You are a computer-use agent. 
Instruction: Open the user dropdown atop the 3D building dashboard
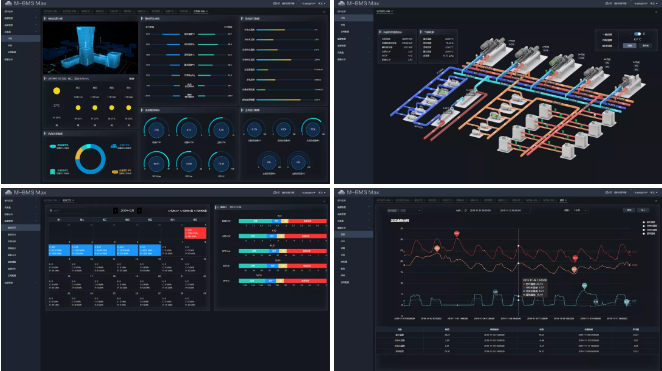309,3
